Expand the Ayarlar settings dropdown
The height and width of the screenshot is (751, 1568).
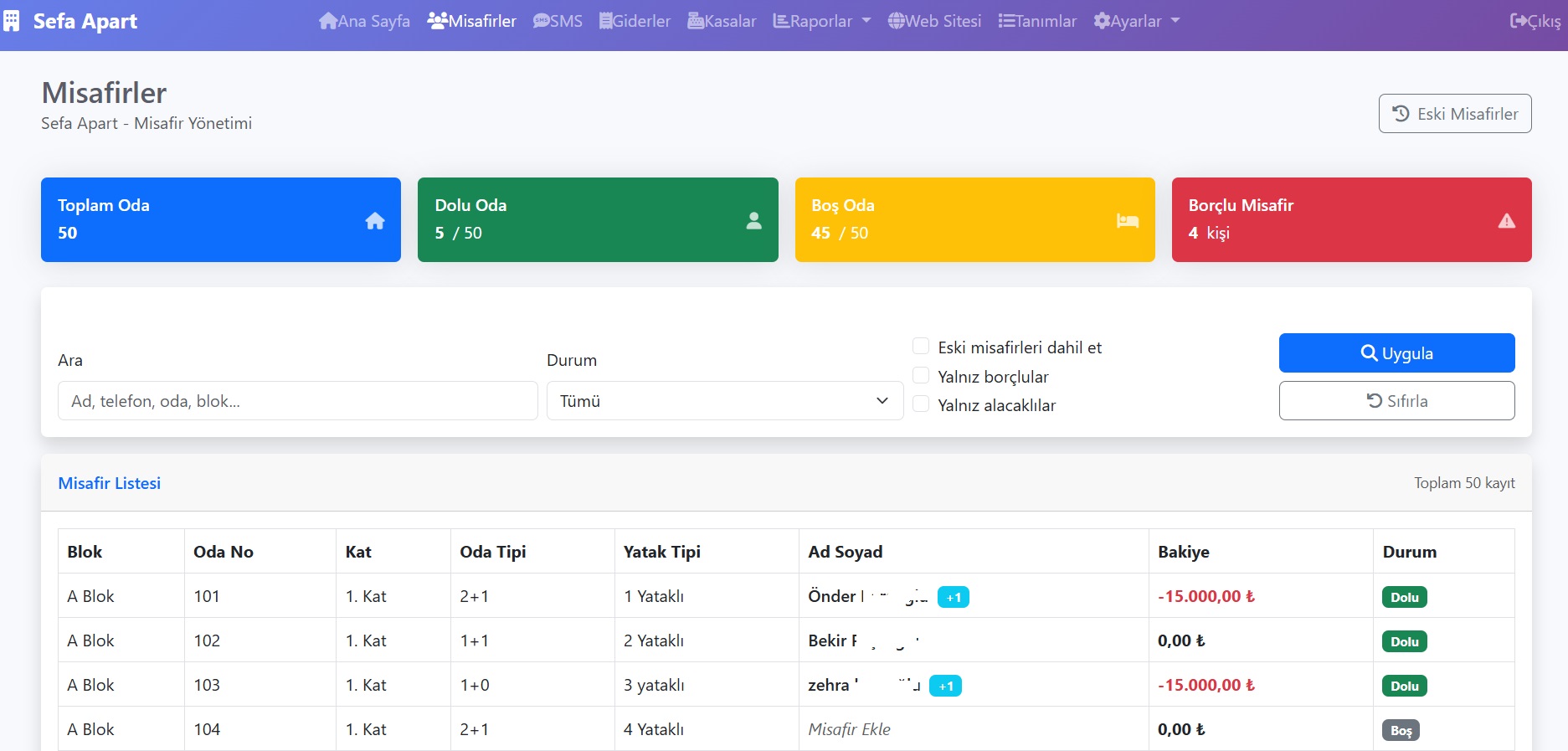(x=1136, y=21)
